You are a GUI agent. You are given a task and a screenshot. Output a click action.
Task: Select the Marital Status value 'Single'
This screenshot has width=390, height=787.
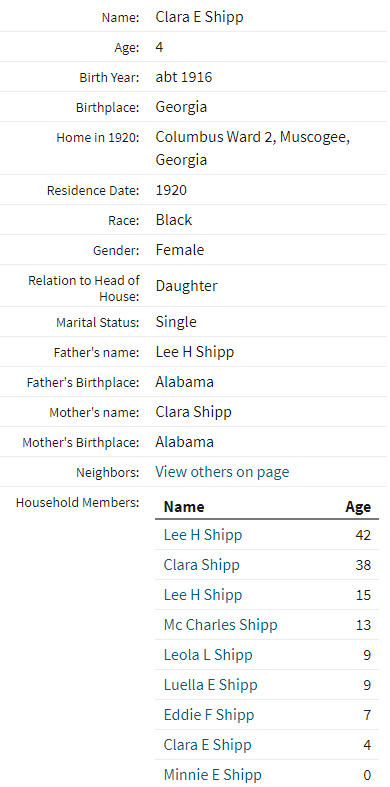coord(176,322)
